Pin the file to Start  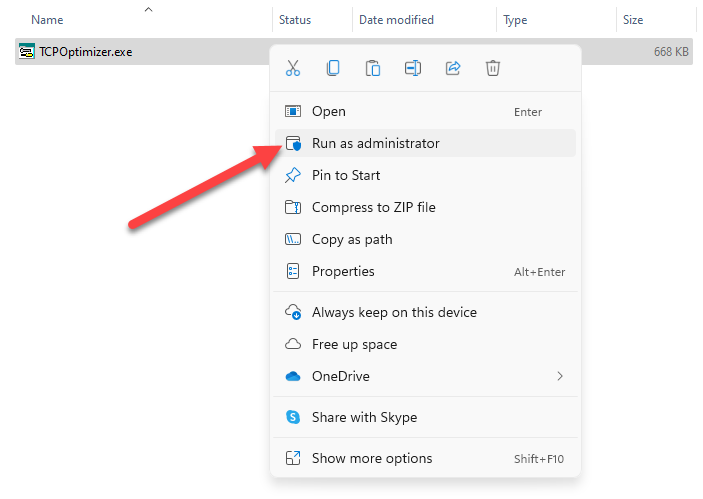click(x=346, y=175)
